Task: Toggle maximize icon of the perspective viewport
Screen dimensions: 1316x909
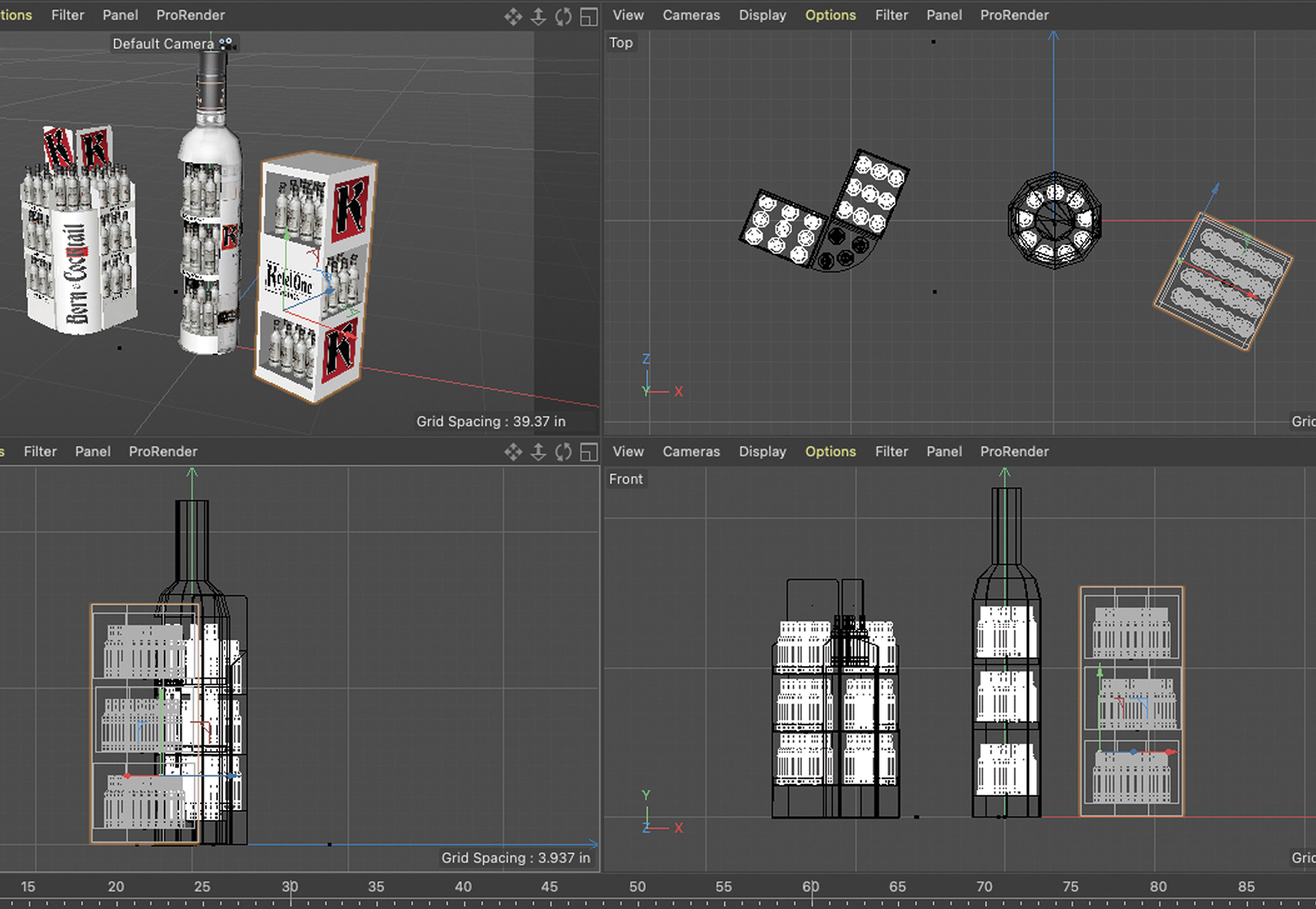Action: tap(589, 16)
